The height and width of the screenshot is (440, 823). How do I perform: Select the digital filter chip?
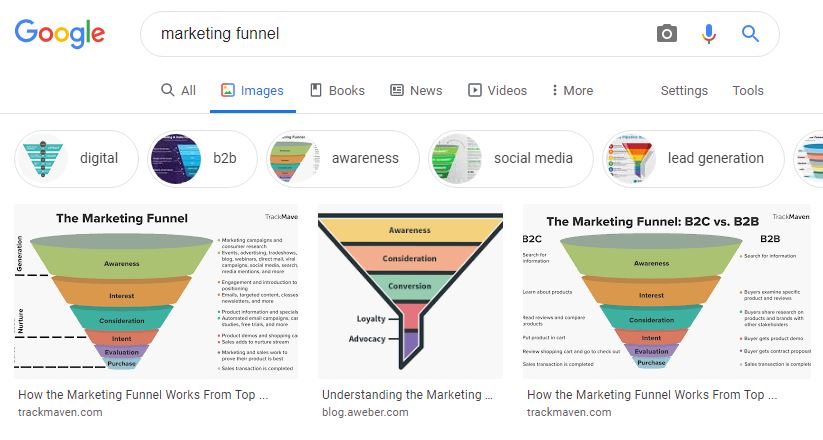77,159
